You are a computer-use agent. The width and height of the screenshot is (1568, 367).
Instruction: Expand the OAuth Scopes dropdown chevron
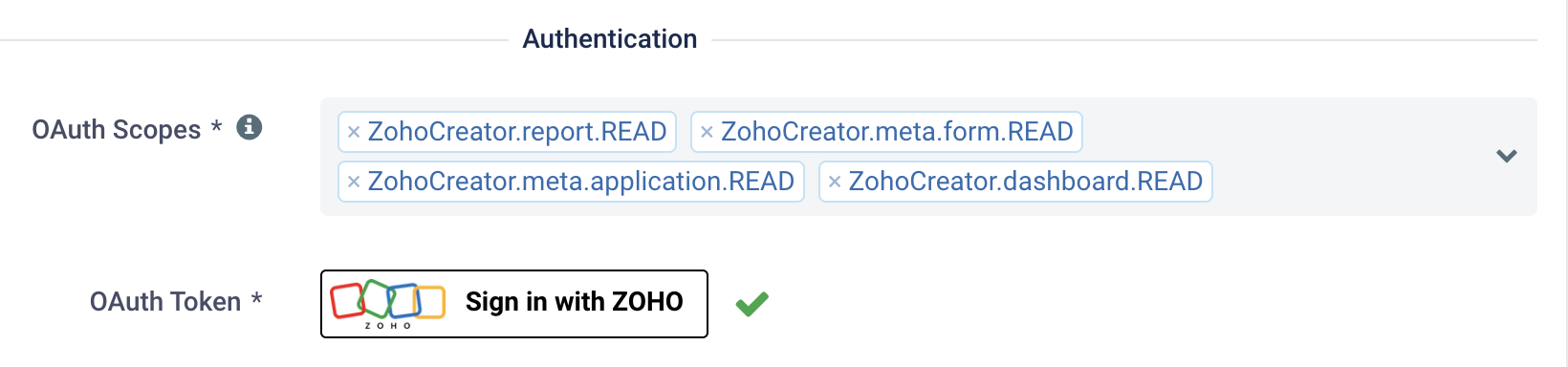click(1507, 156)
